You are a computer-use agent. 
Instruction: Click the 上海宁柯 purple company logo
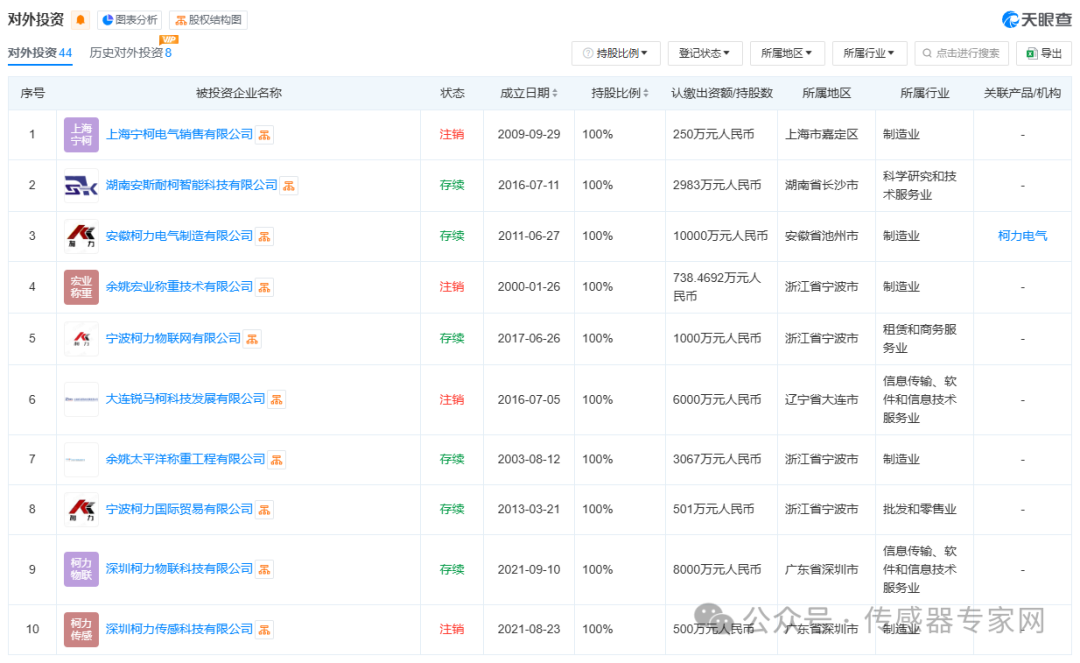click(x=81, y=134)
